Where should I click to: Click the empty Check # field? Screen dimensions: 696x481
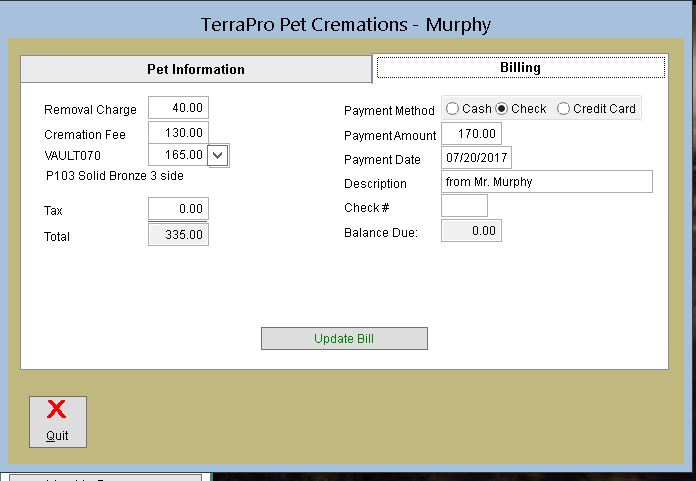[x=464, y=205]
